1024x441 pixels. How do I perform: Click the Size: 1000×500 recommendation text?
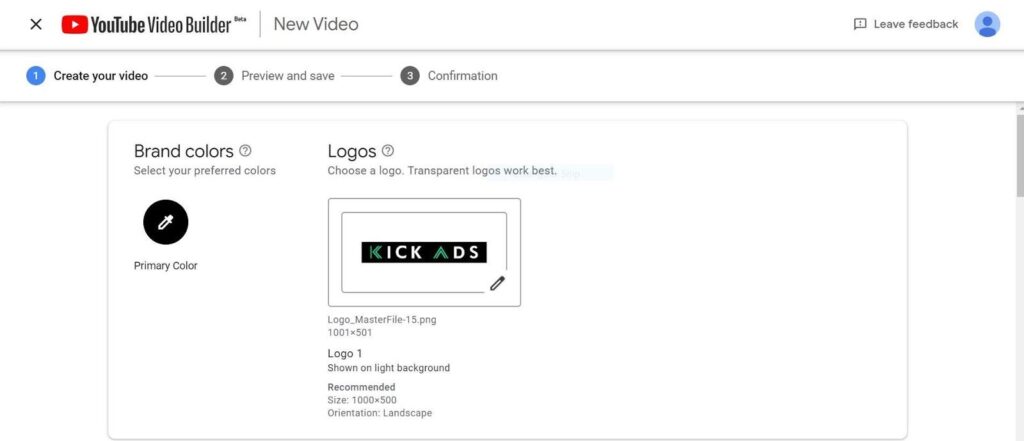pyautogui.click(x=362, y=400)
